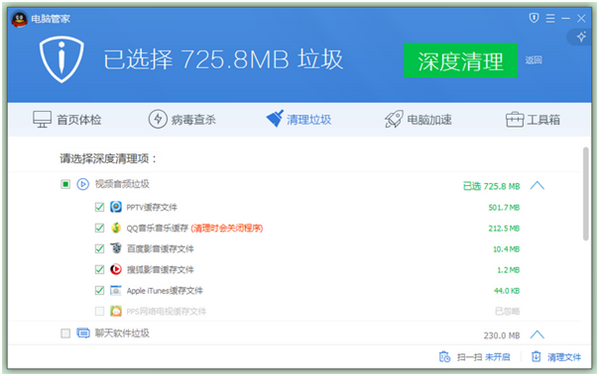600x376 pixels.
Task: Collapse the 聊天软件垃圾 section chevron
Action: tap(537, 335)
